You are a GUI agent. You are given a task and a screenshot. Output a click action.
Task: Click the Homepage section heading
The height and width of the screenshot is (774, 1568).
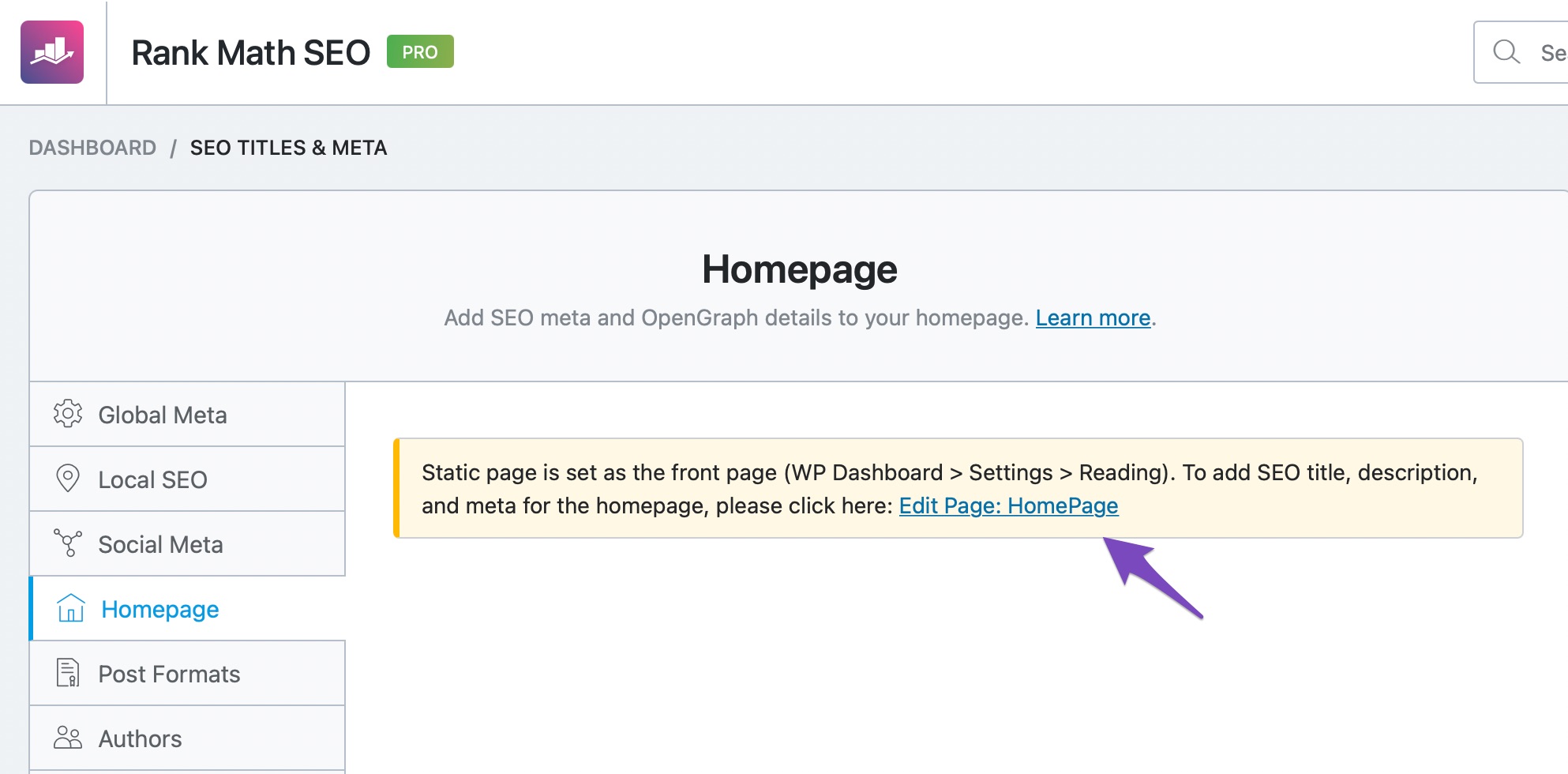point(799,269)
